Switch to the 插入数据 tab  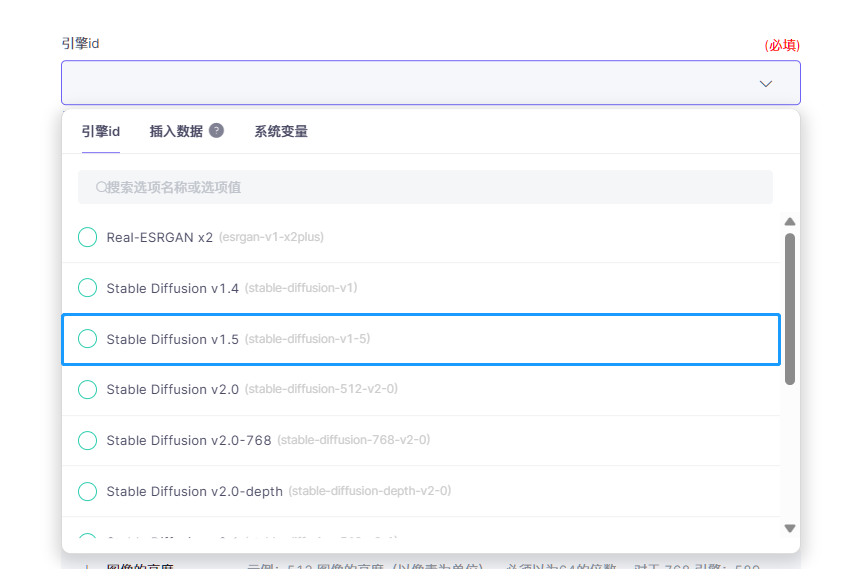(176, 131)
